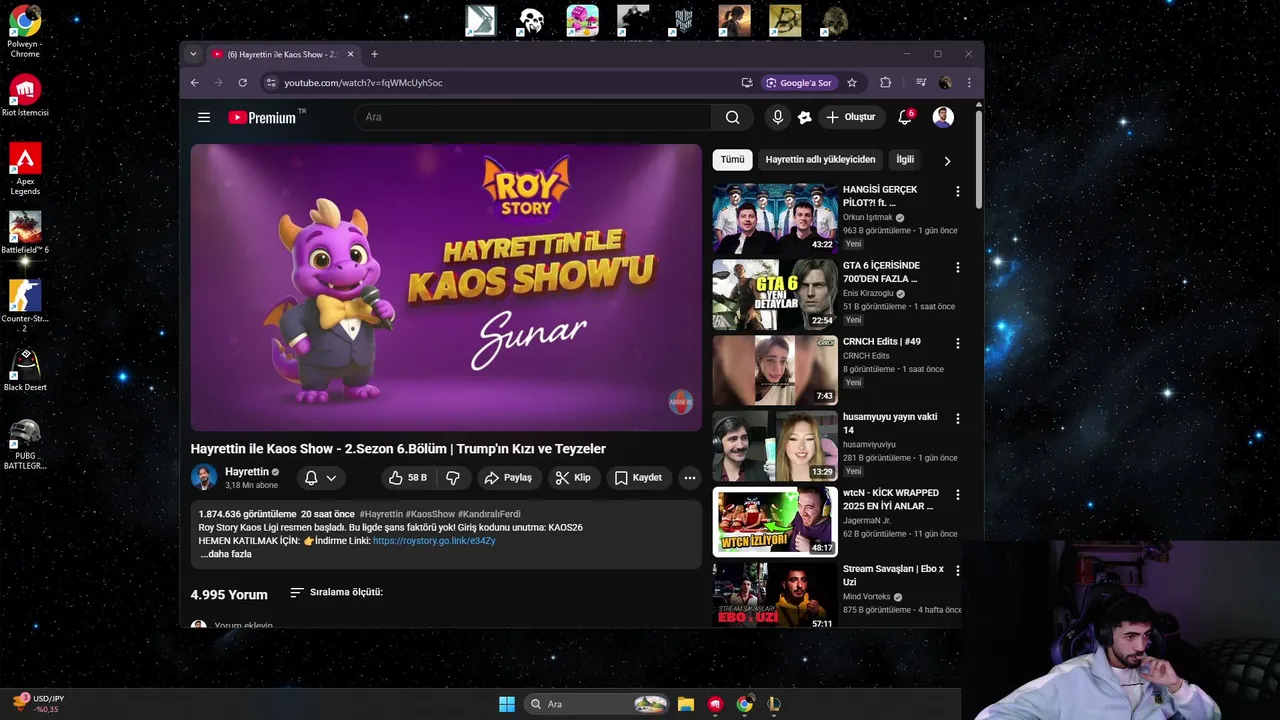Open HANGİSİ GERÇEK PİLOT video thumbnail

[775, 218]
